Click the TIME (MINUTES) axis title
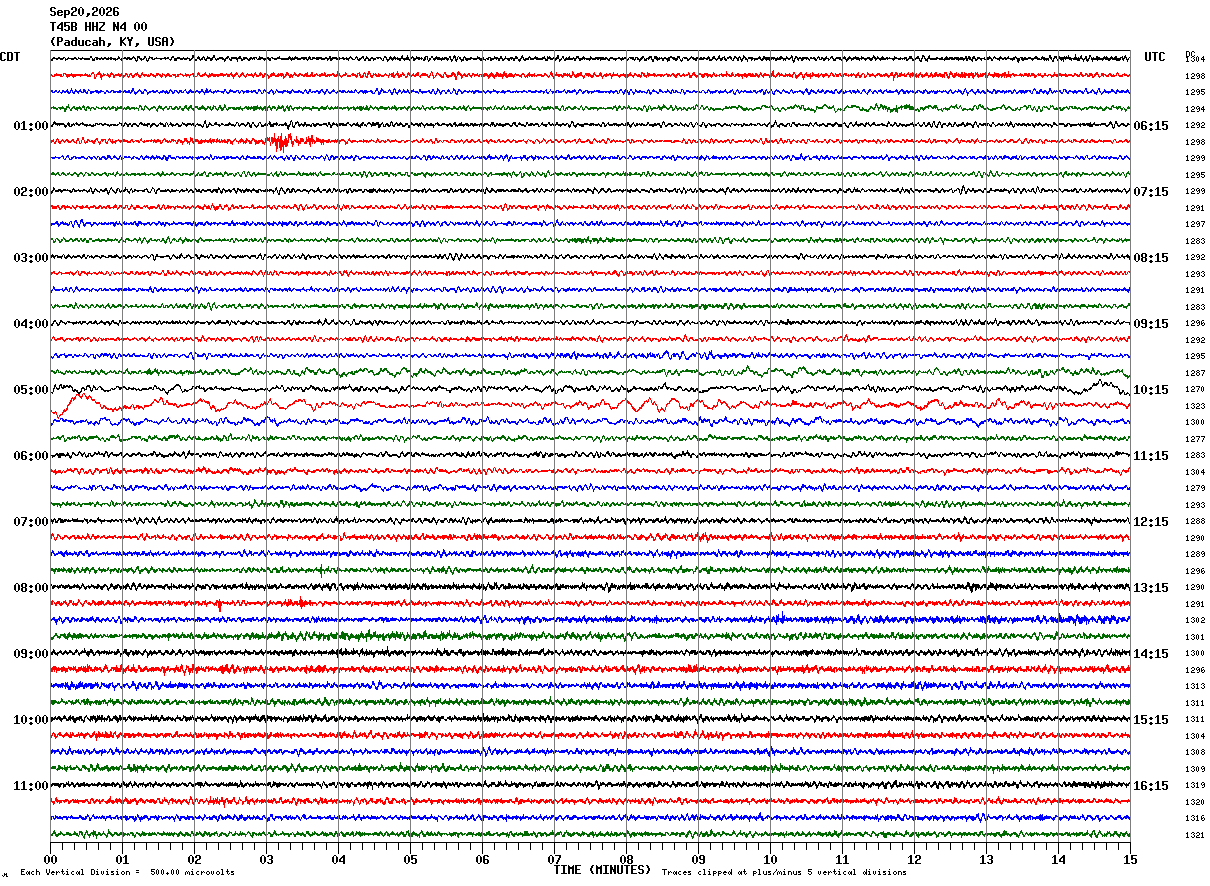This screenshot has width=1210, height=886. [x=602, y=870]
